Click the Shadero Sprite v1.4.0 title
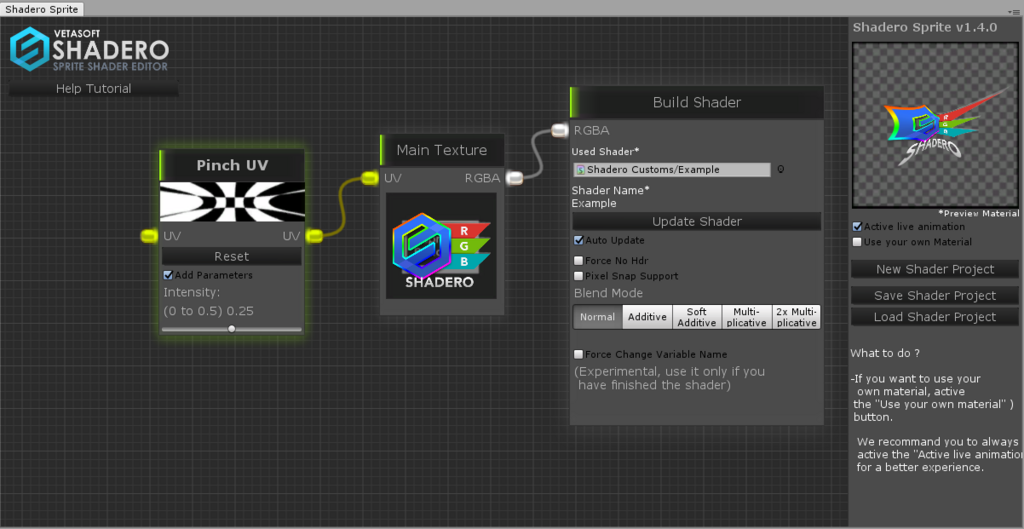 (x=925, y=27)
